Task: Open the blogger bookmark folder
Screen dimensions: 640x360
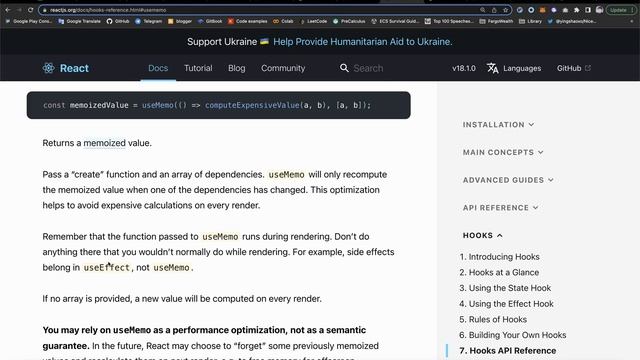Action: 180,21
